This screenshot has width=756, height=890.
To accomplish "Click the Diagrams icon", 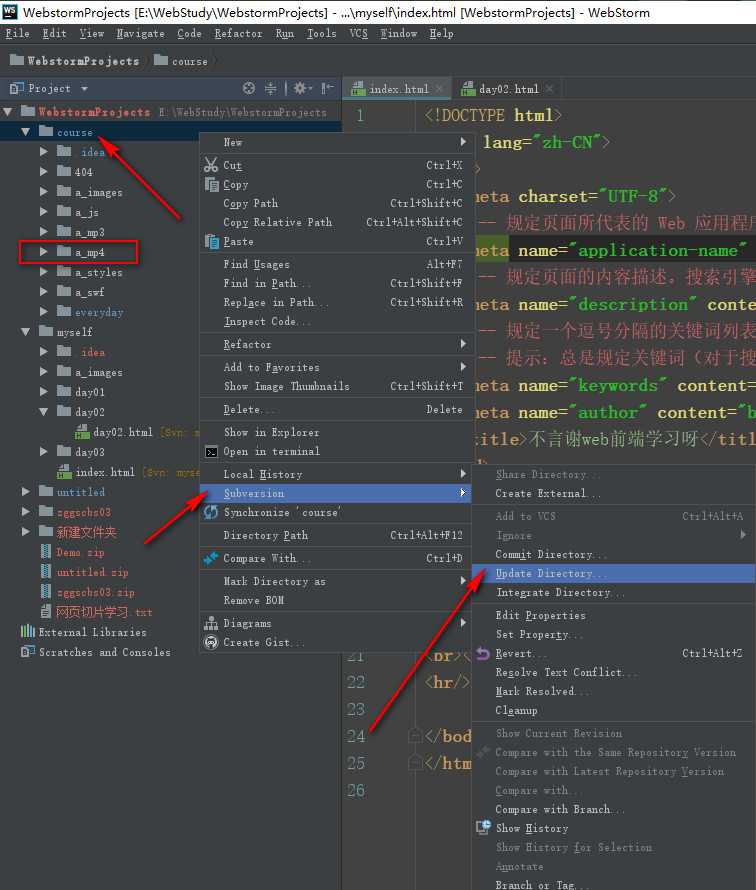I will pos(211,623).
